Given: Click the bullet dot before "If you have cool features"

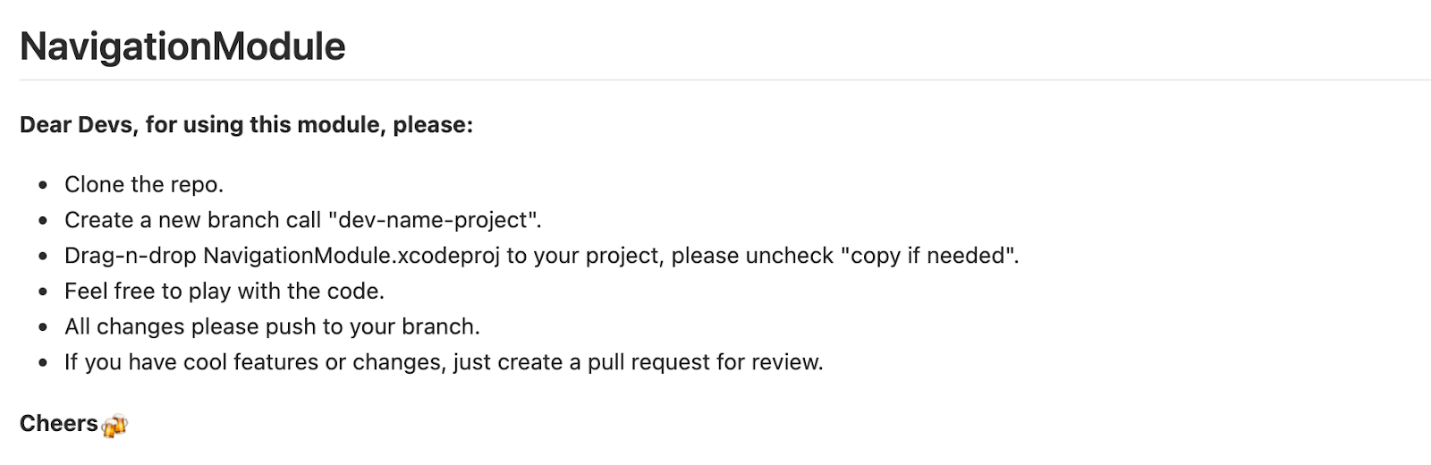Looking at the screenshot, I should click(x=43, y=363).
